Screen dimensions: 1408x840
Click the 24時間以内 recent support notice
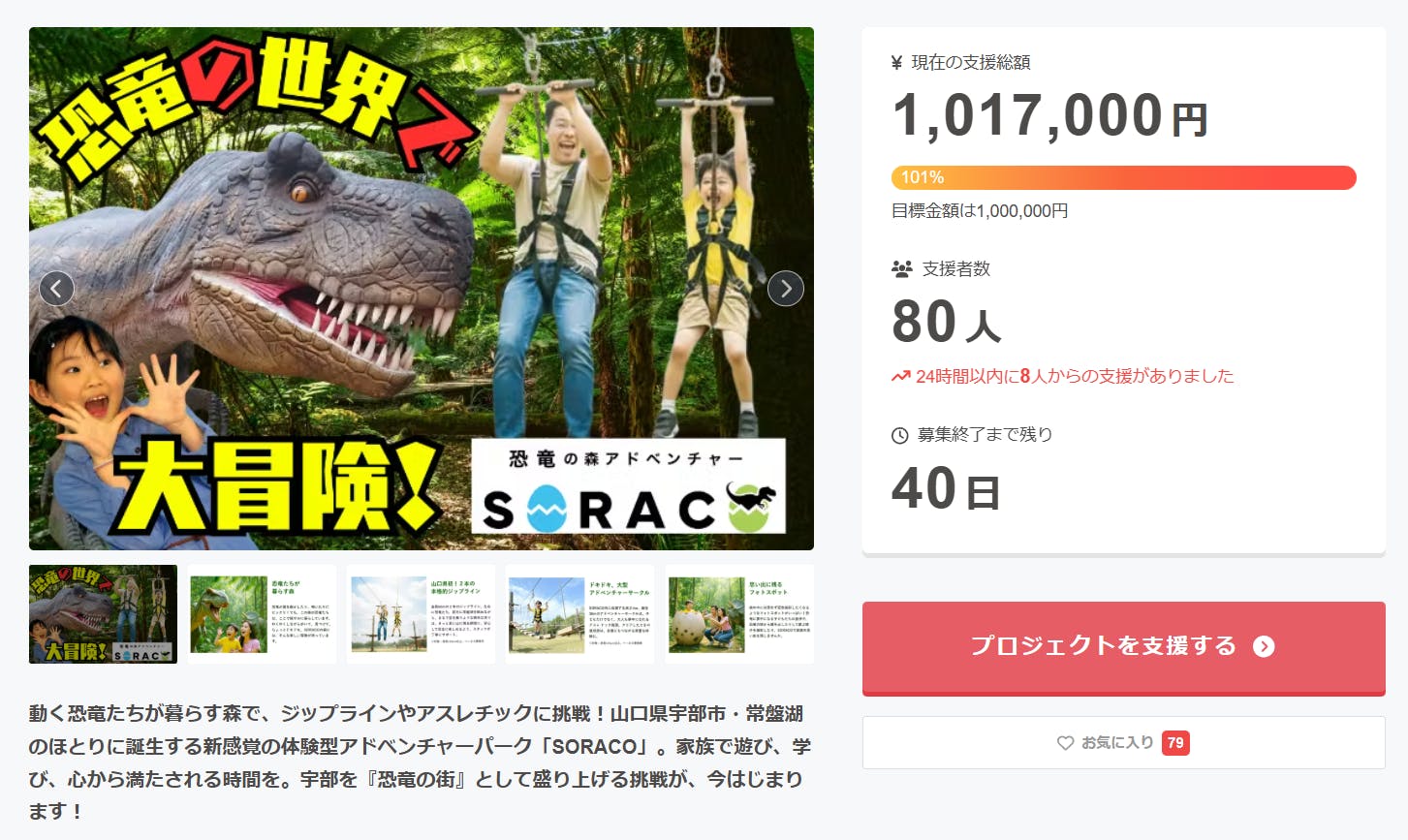click(1074, 377)
